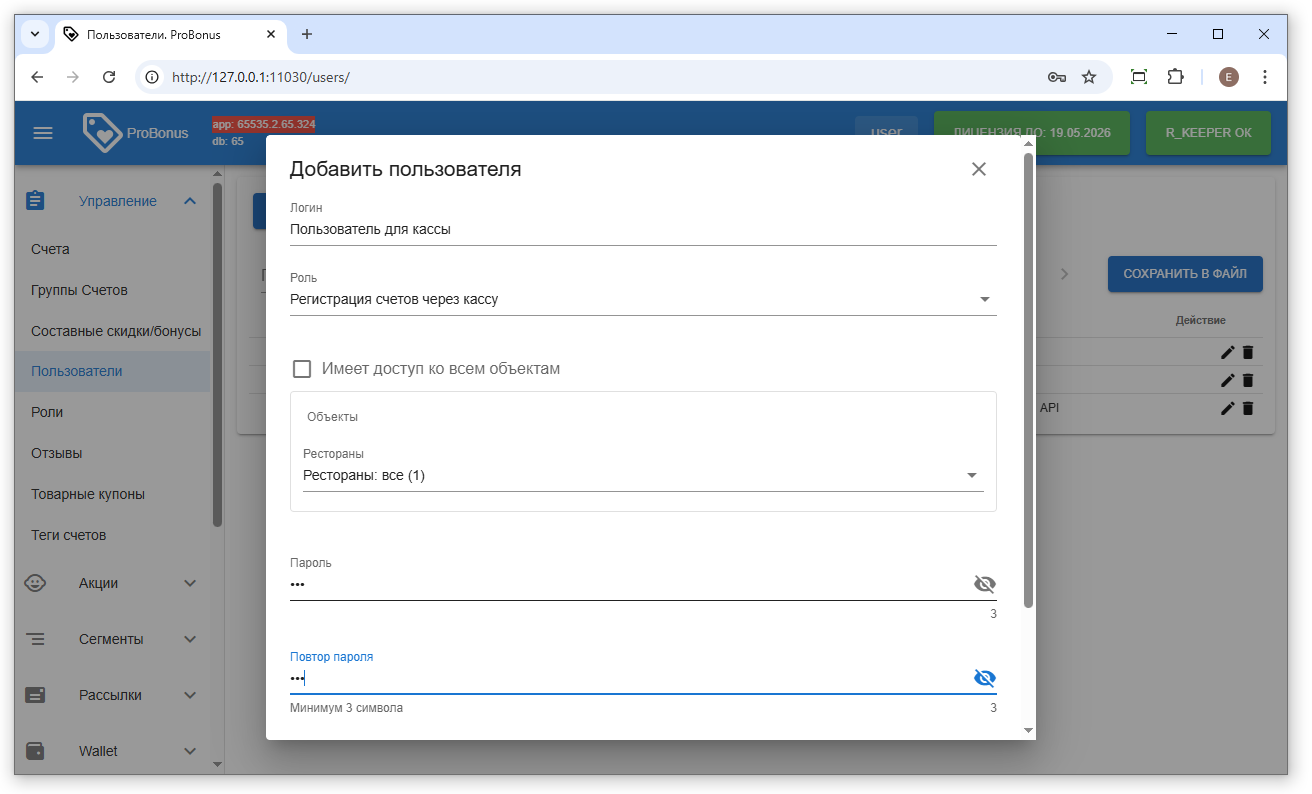Open the Роль dropdown list

[984, 299]
